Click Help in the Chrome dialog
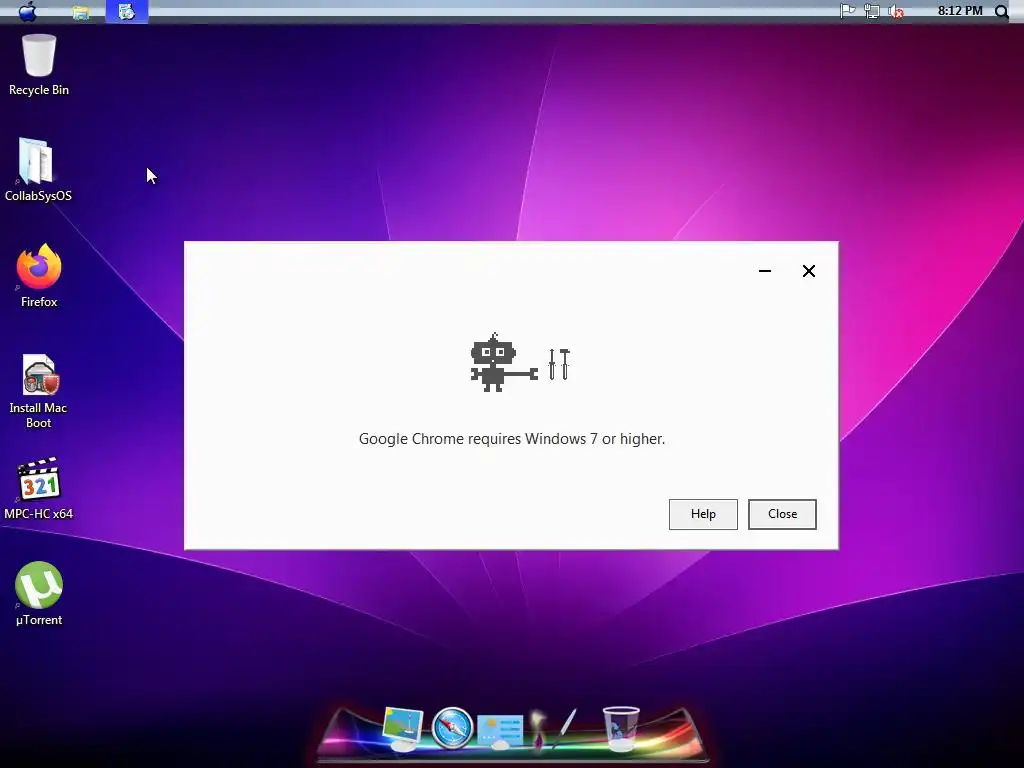The image size is (1024, 768). pyautogui.click(x=703, y=514)
